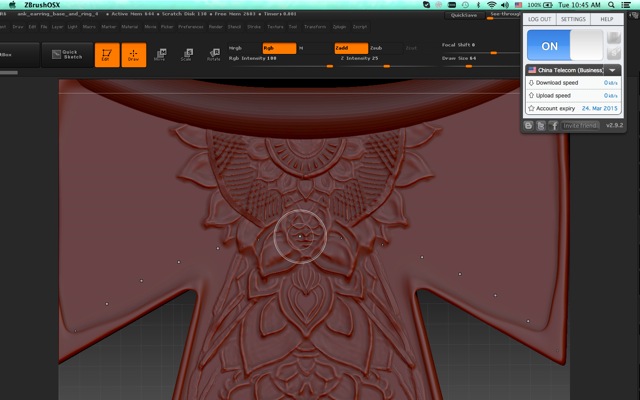Open the Texture menu

tap(275, 27)
